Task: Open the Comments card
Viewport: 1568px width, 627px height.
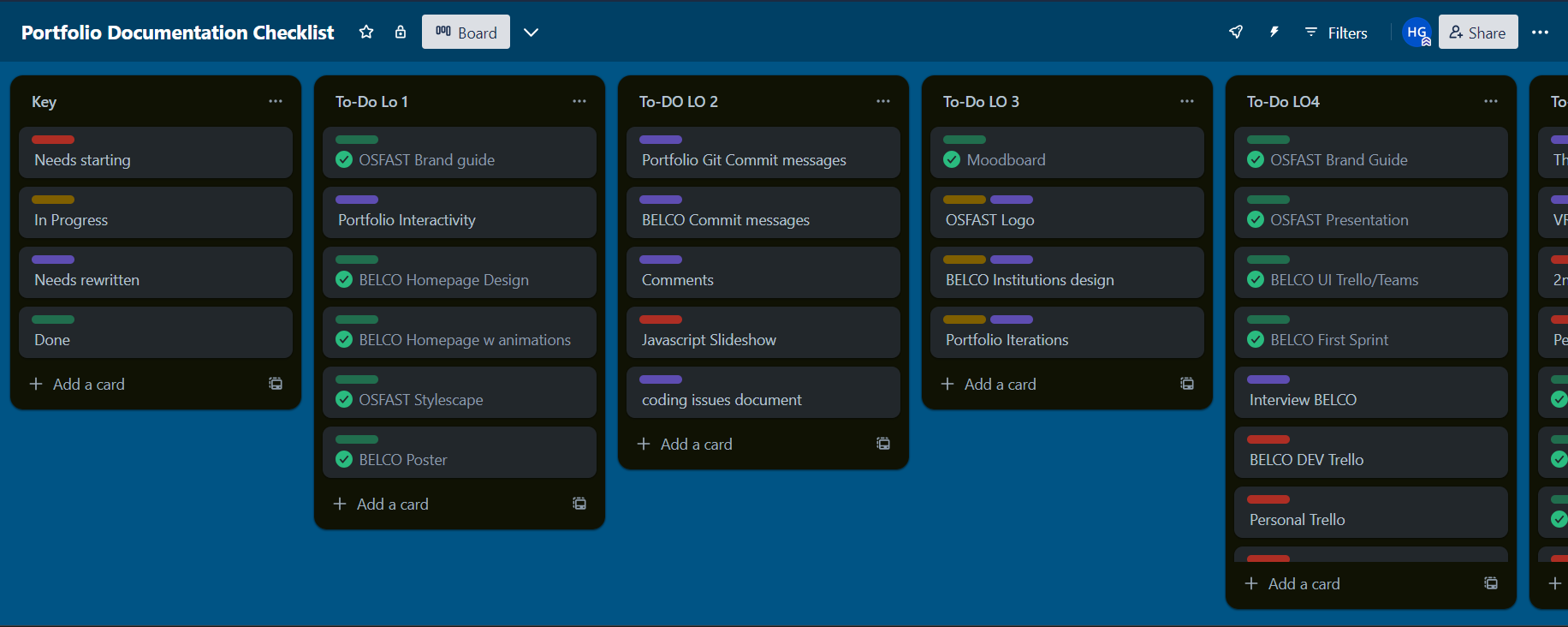Action: (763, 272)
